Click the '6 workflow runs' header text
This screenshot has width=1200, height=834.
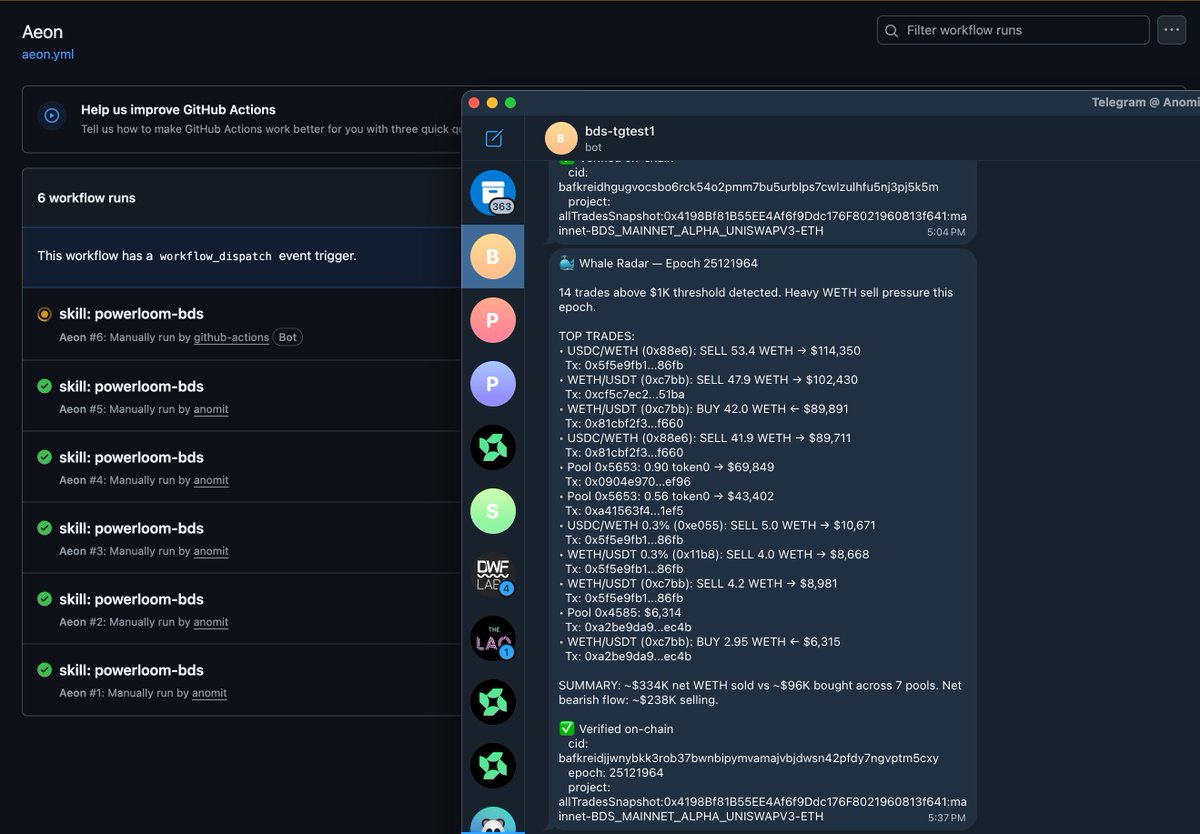pos(86,198)
